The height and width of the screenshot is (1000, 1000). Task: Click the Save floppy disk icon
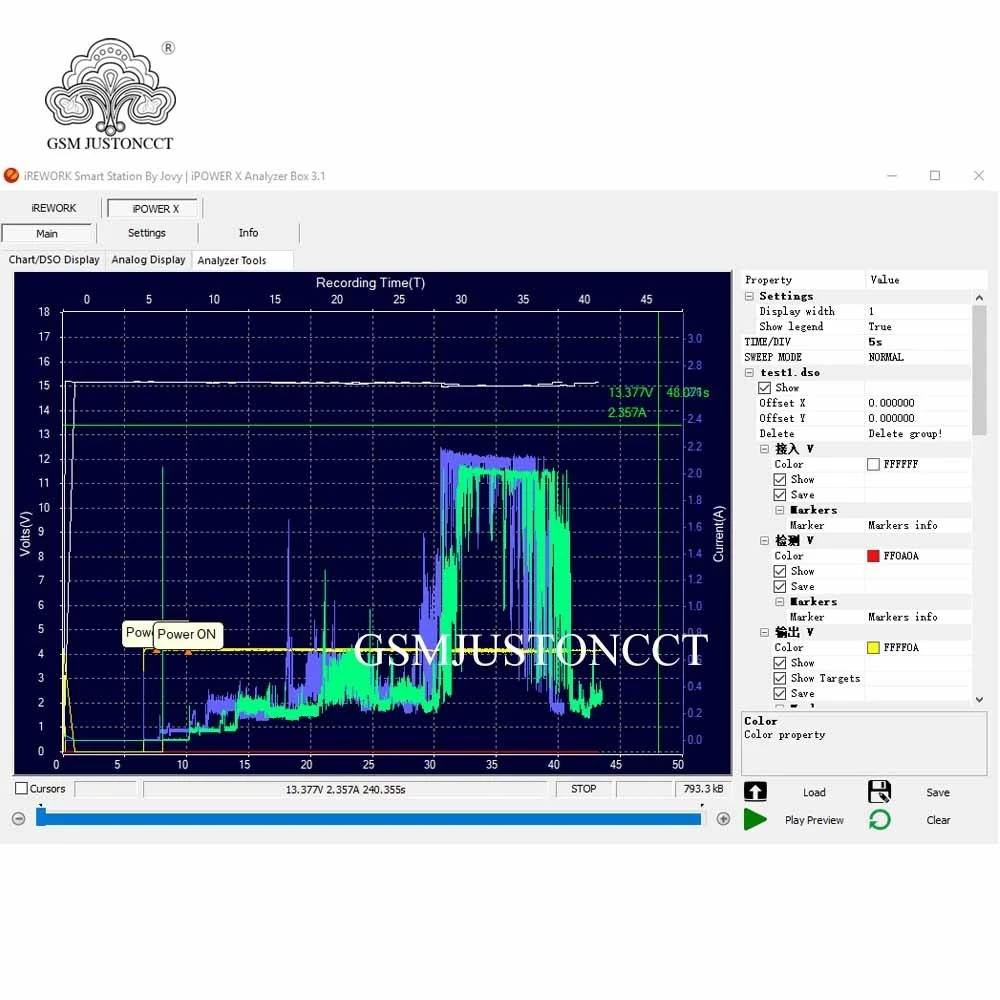click(x=879, y=791)
